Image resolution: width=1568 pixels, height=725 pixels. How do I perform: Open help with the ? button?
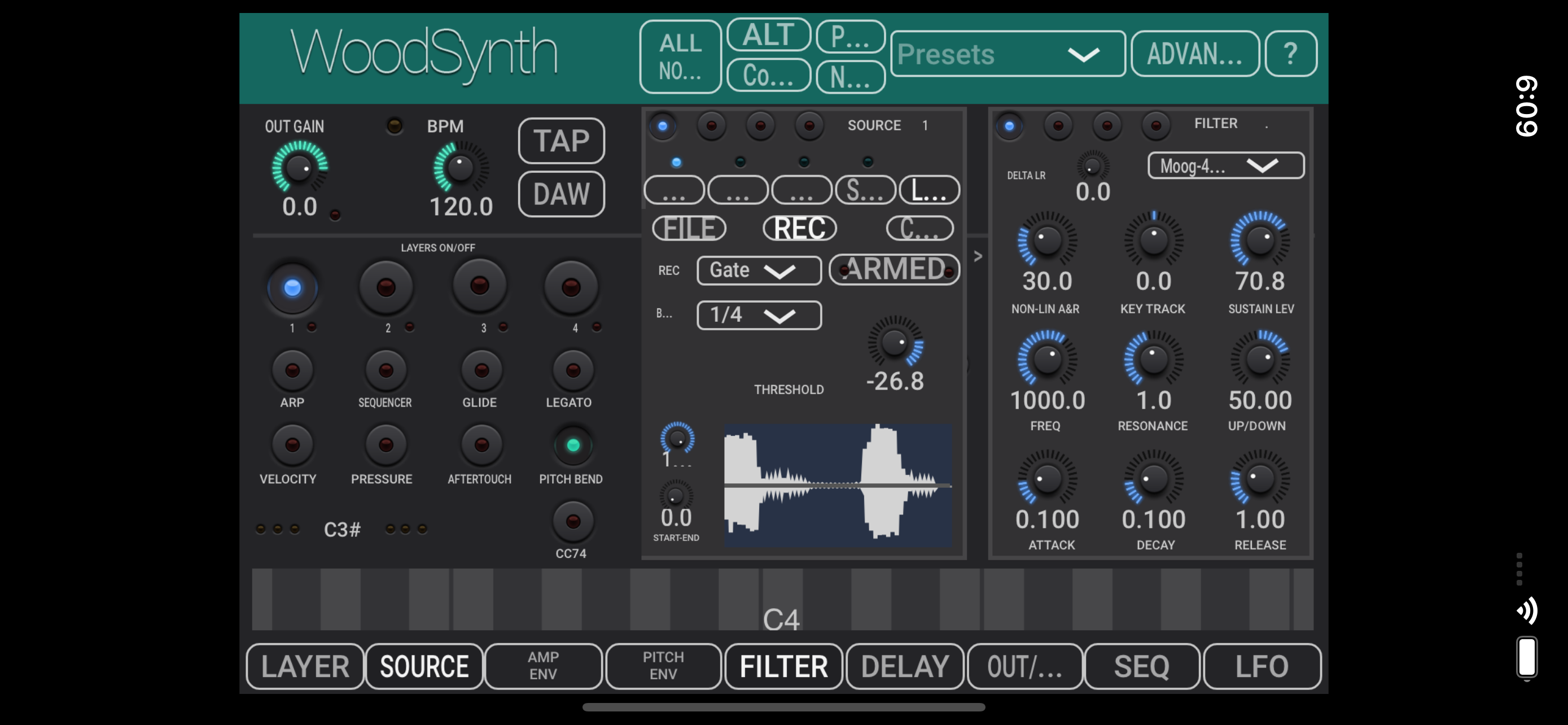1290,54
